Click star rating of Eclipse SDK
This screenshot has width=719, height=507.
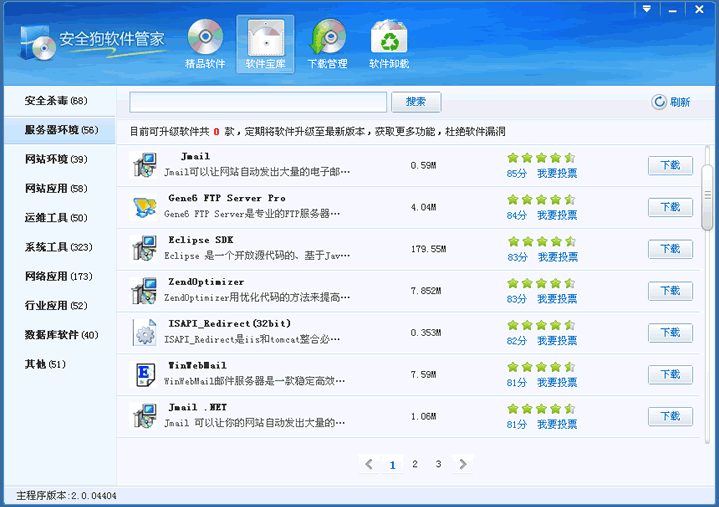pyautogui.click(x=542, y=242)
